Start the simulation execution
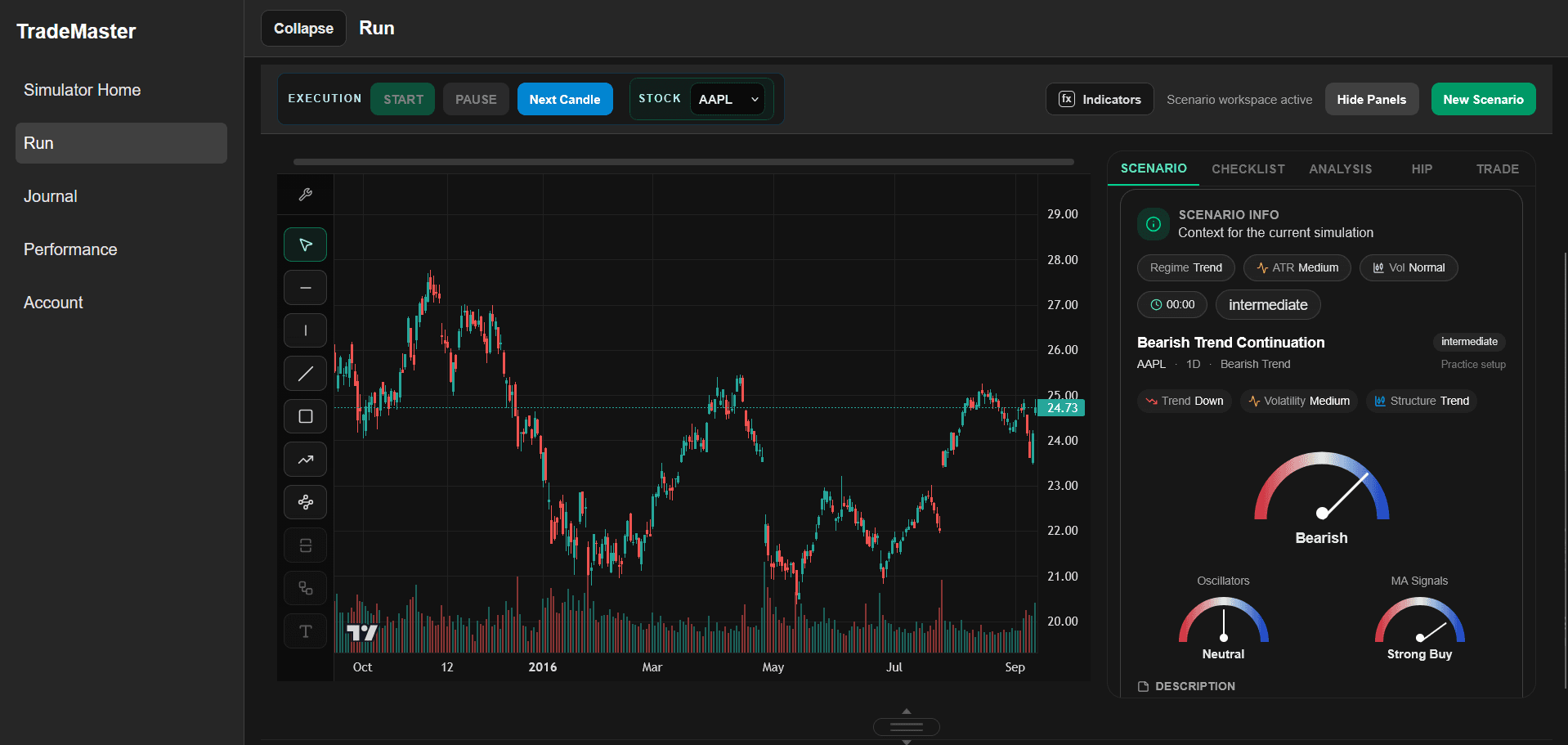Viewport: 1568px width, 745px height. point(403,99)
